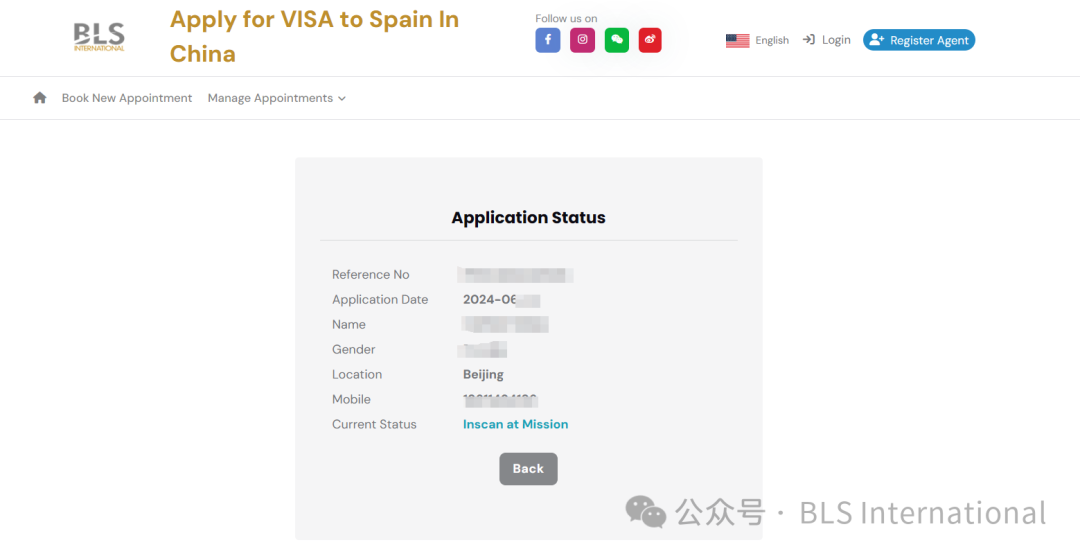This screenshot has height=556, width=1080.
Task: Click the home icon in navigation bar
Action: pos(40,98)
